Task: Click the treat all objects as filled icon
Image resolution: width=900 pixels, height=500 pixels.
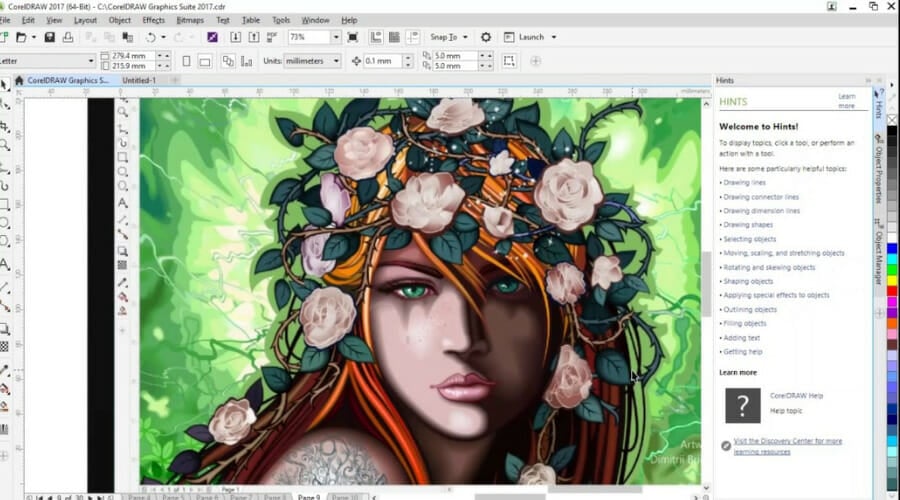Action: 509,61
